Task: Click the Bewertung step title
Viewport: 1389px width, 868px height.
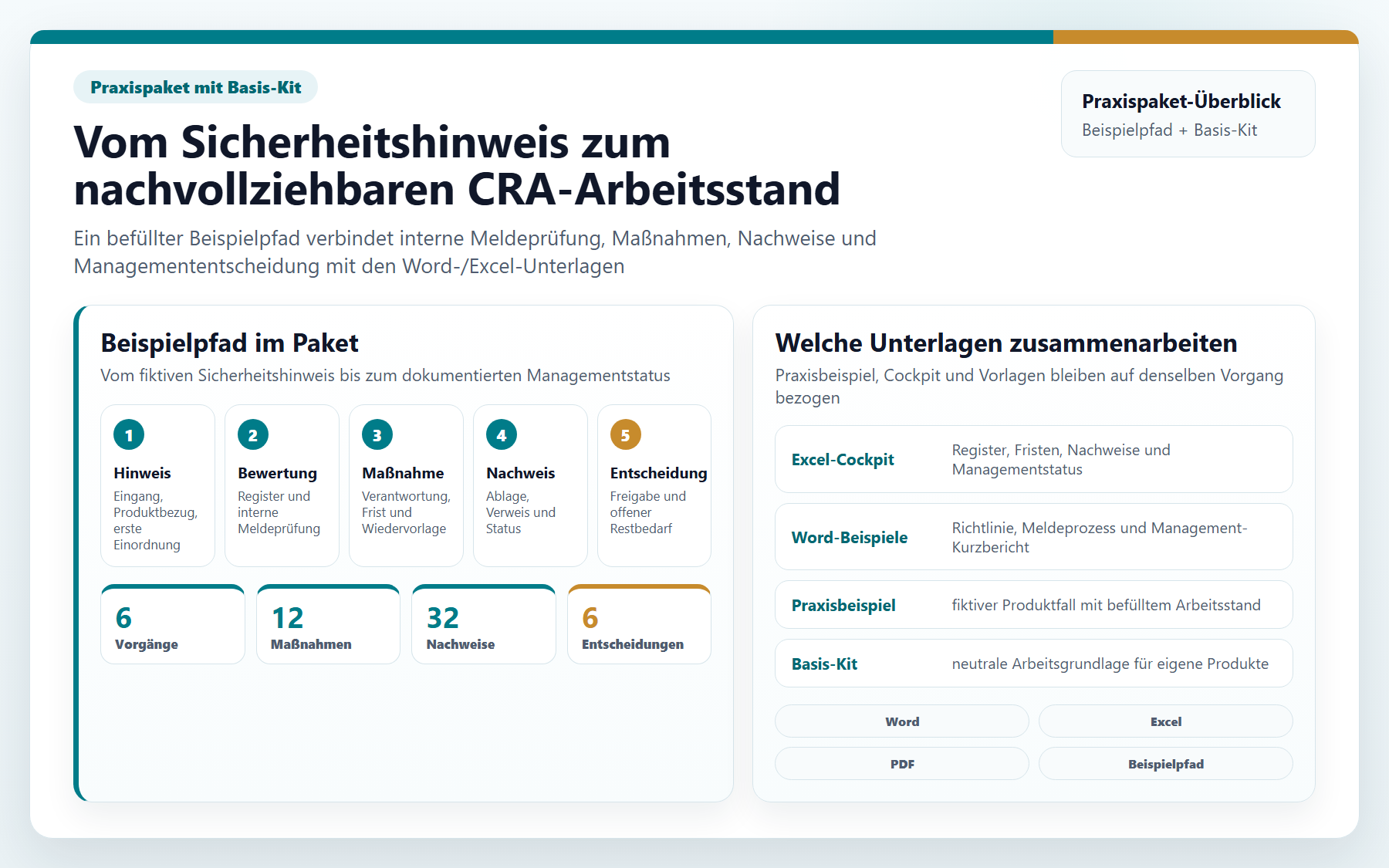Action: 277,473
